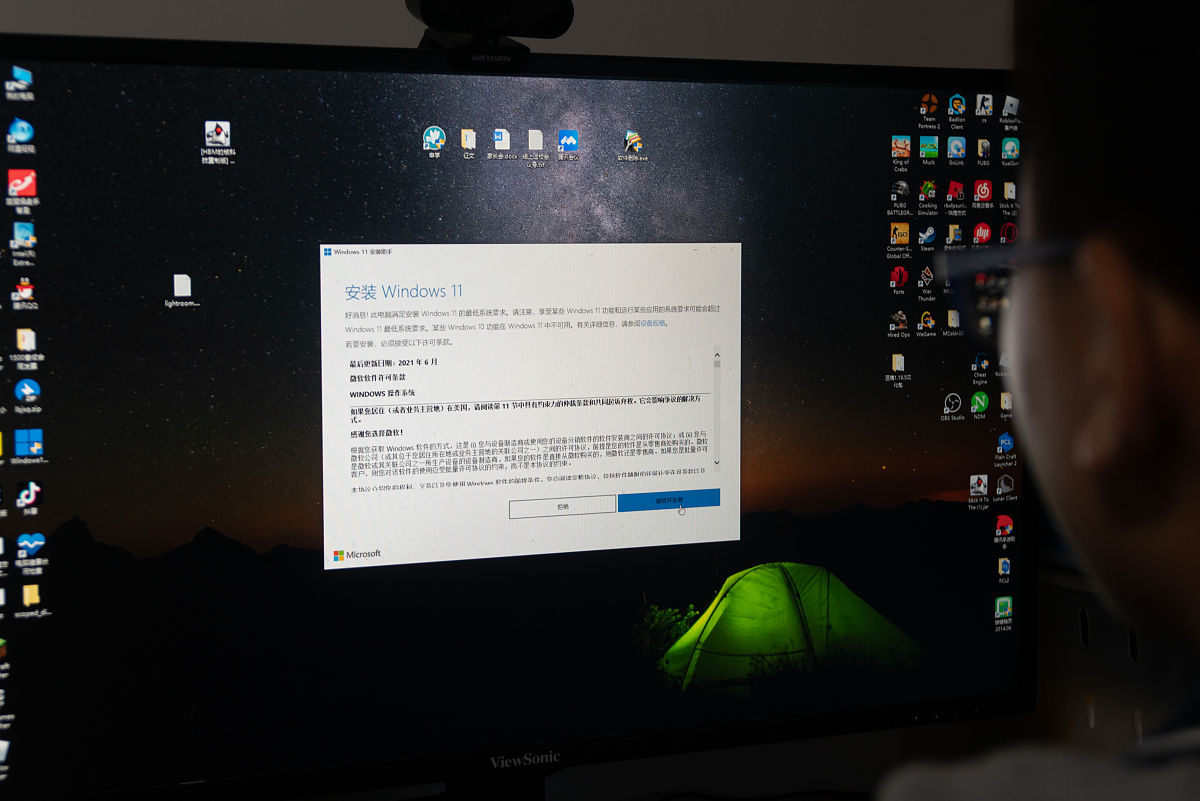Open the TikTok desktop shortcut

pos(27,494)
